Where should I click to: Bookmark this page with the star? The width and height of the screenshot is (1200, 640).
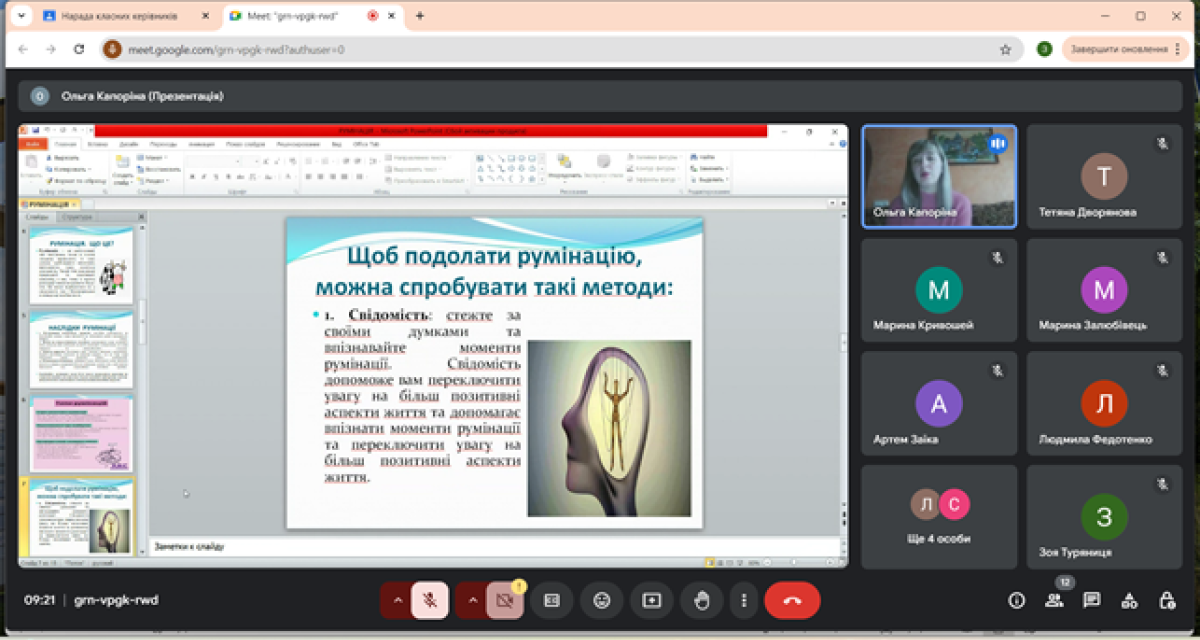(1006, 49)
